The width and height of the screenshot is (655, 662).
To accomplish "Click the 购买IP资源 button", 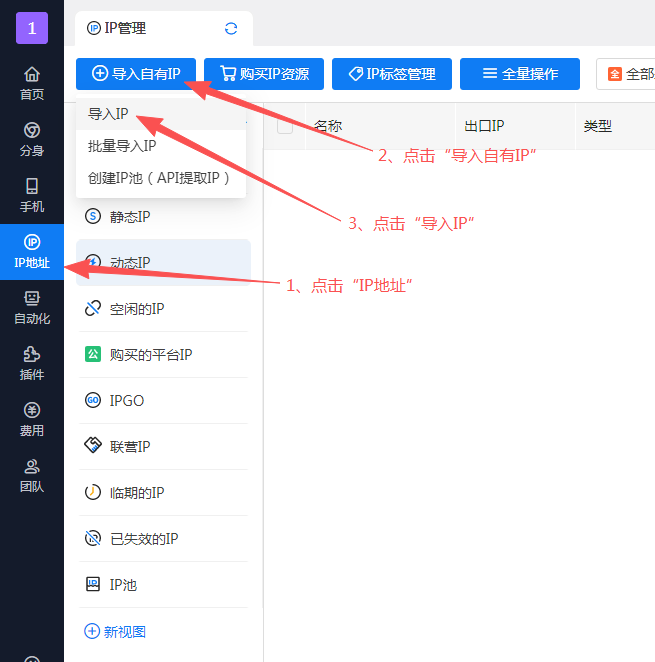I will (x=264, y=74).
